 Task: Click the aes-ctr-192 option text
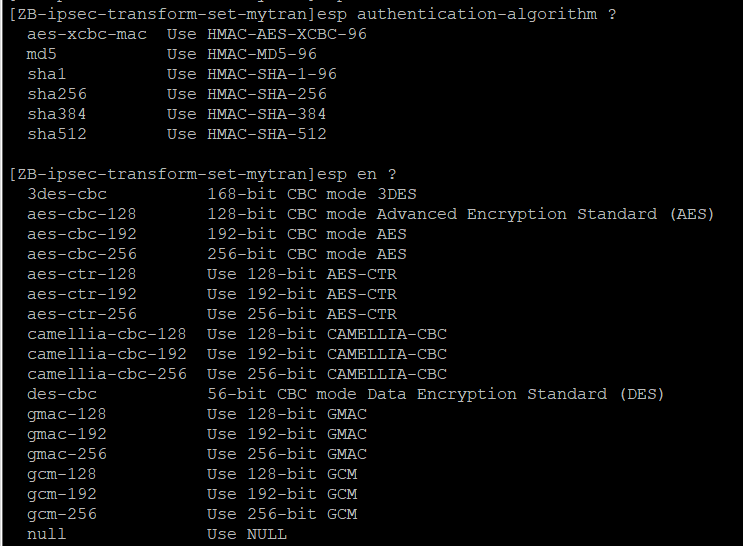[x=82, y=294]
